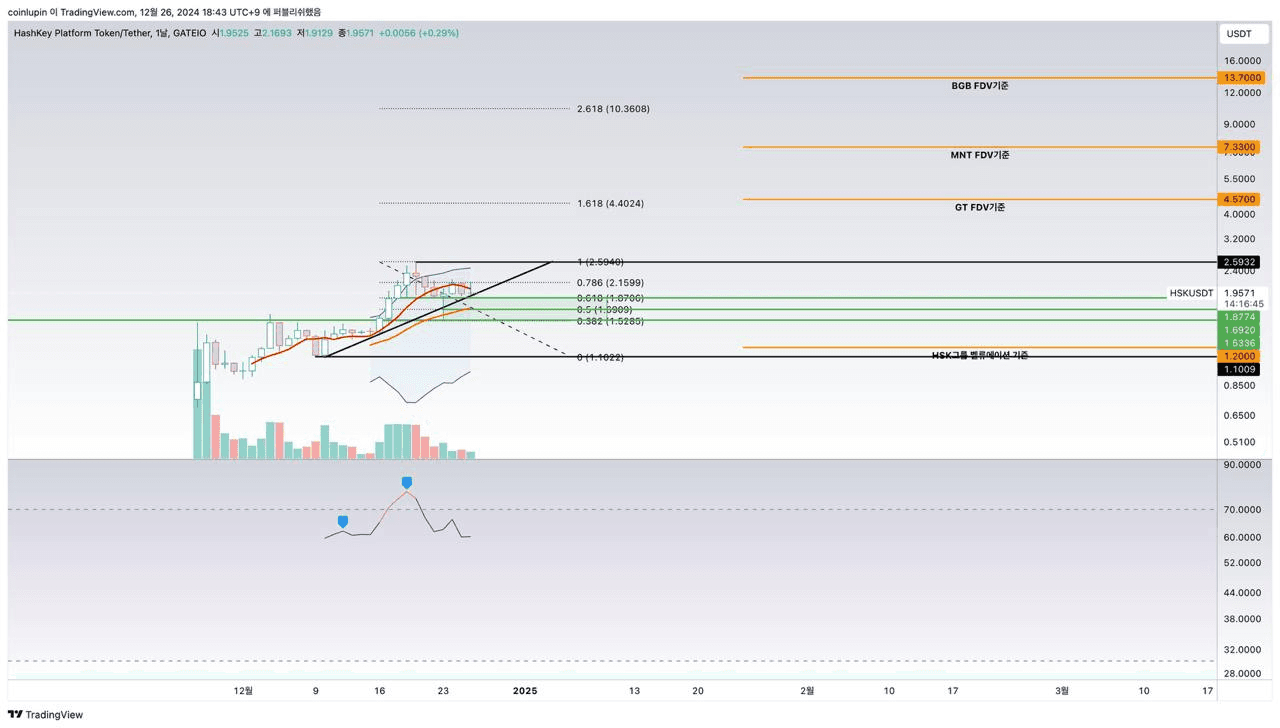The image size is (1280, 728).
Task: Select the 0.786 (2.1599) Fibonacci label
Action: pyautogui.click(x=610, y=283)
